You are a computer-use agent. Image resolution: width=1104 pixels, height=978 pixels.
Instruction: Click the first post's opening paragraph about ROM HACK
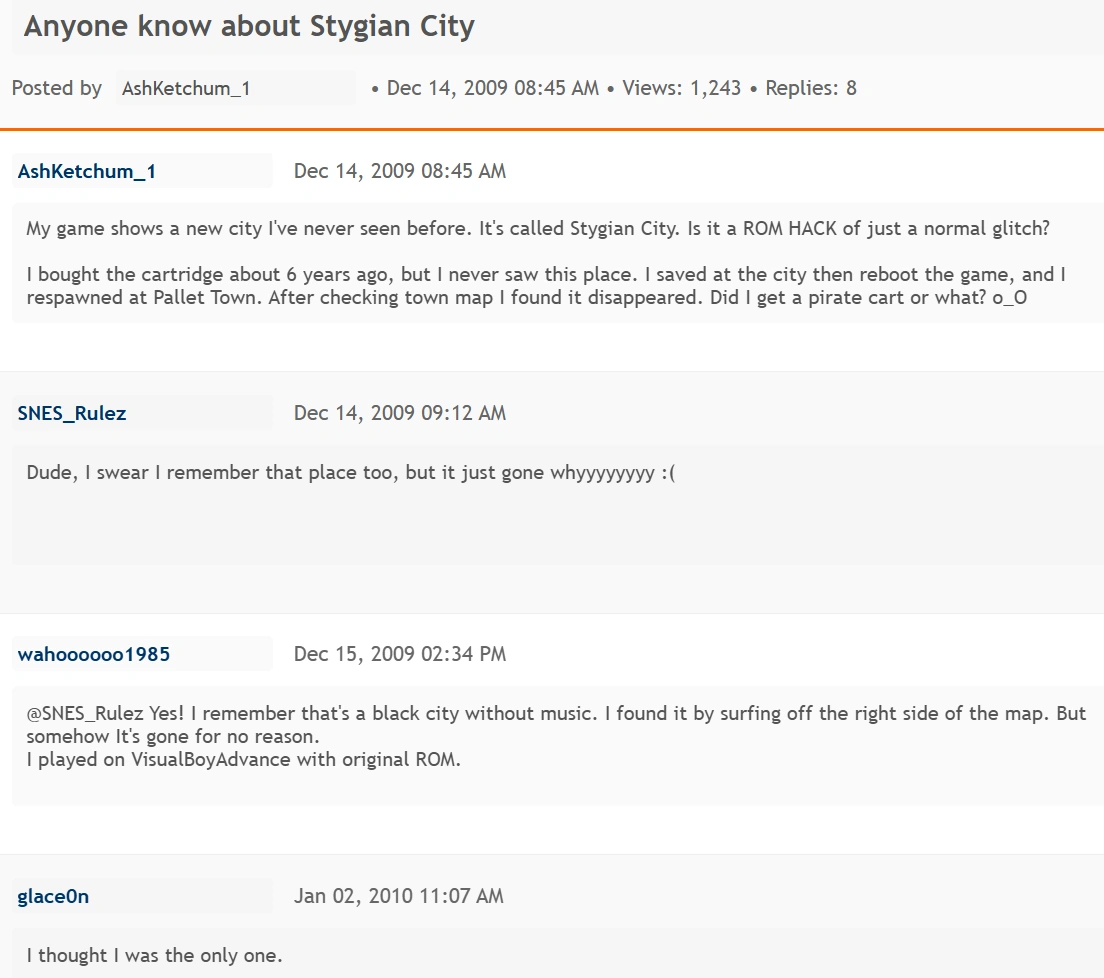click(538, 228)
